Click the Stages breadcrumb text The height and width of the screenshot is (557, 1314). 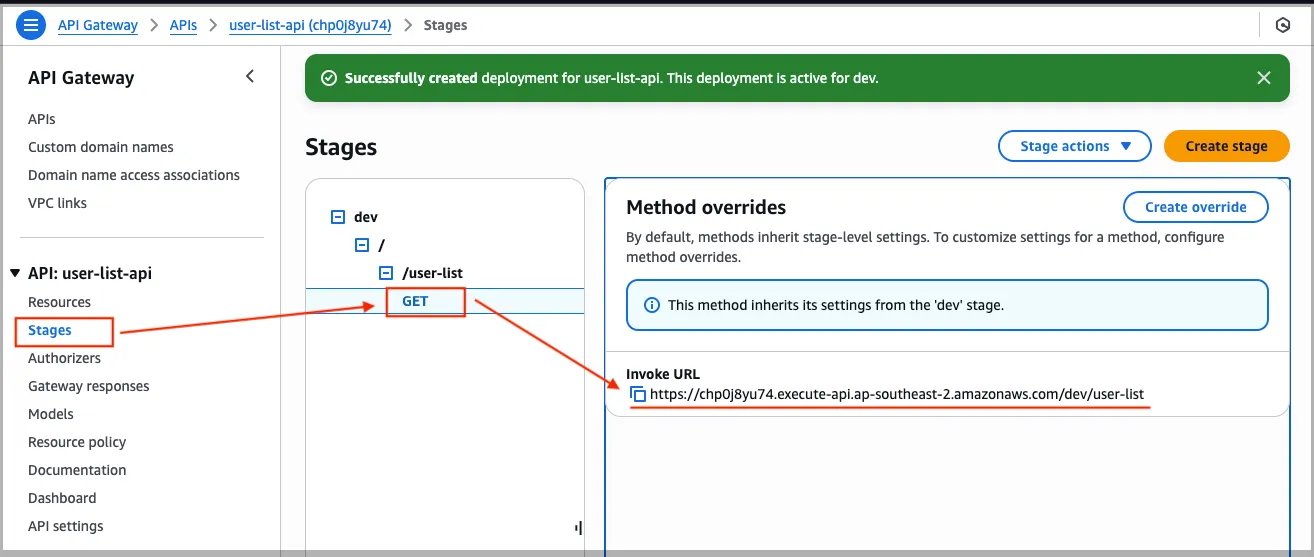point(445,25)
